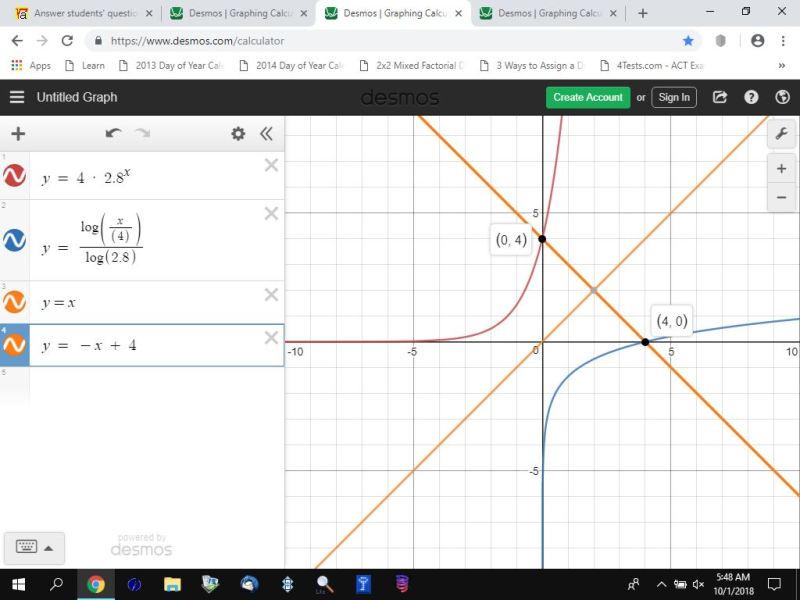Reload the current page
This screenshot has height=600, width=800.
coord(67,41)
